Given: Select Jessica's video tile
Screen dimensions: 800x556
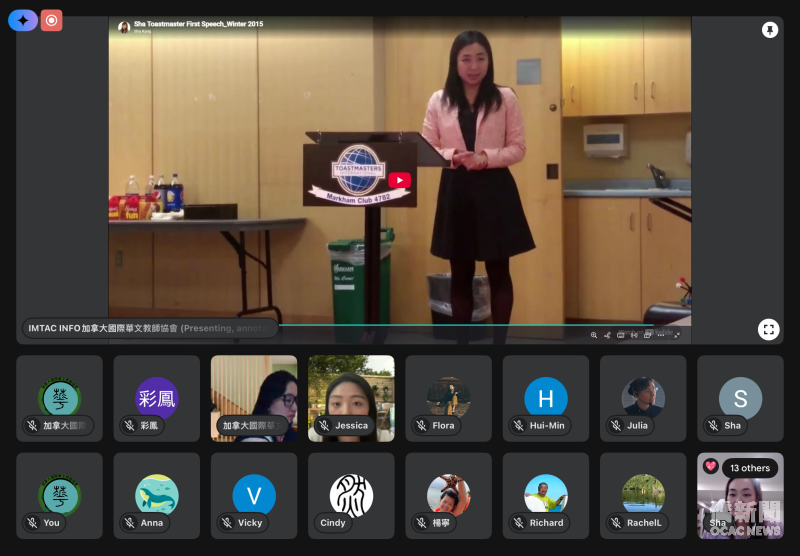Looking at the screenshot, I should click(x=351, y=398).
